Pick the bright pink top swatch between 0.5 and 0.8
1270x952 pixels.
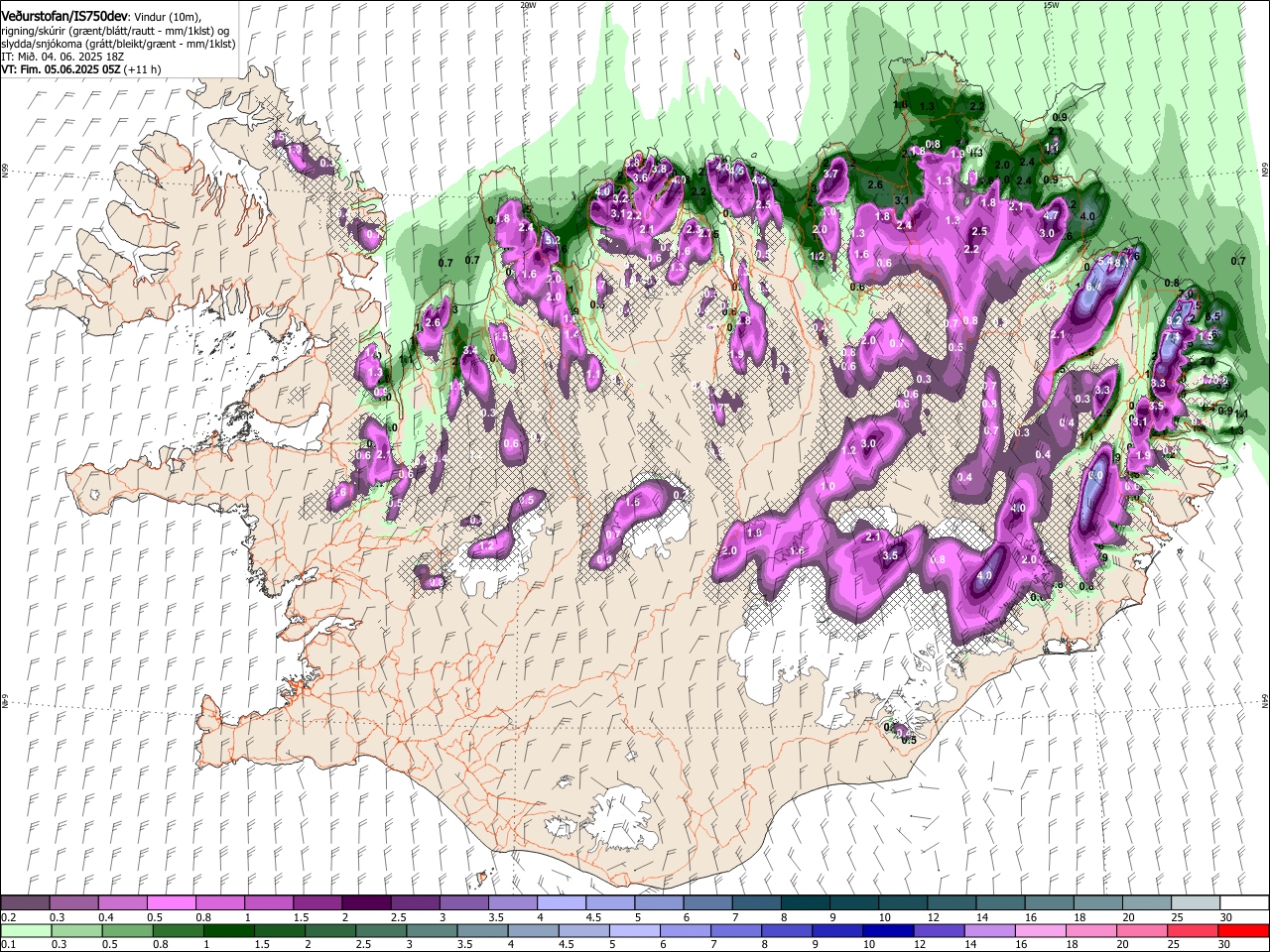click(x=171, y=903)
